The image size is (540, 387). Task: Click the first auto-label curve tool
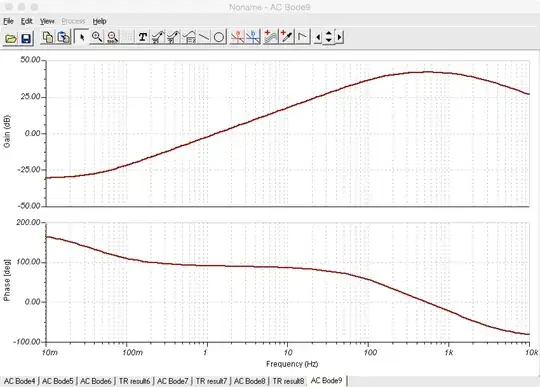pyautogui.click(x=158, y=37)
